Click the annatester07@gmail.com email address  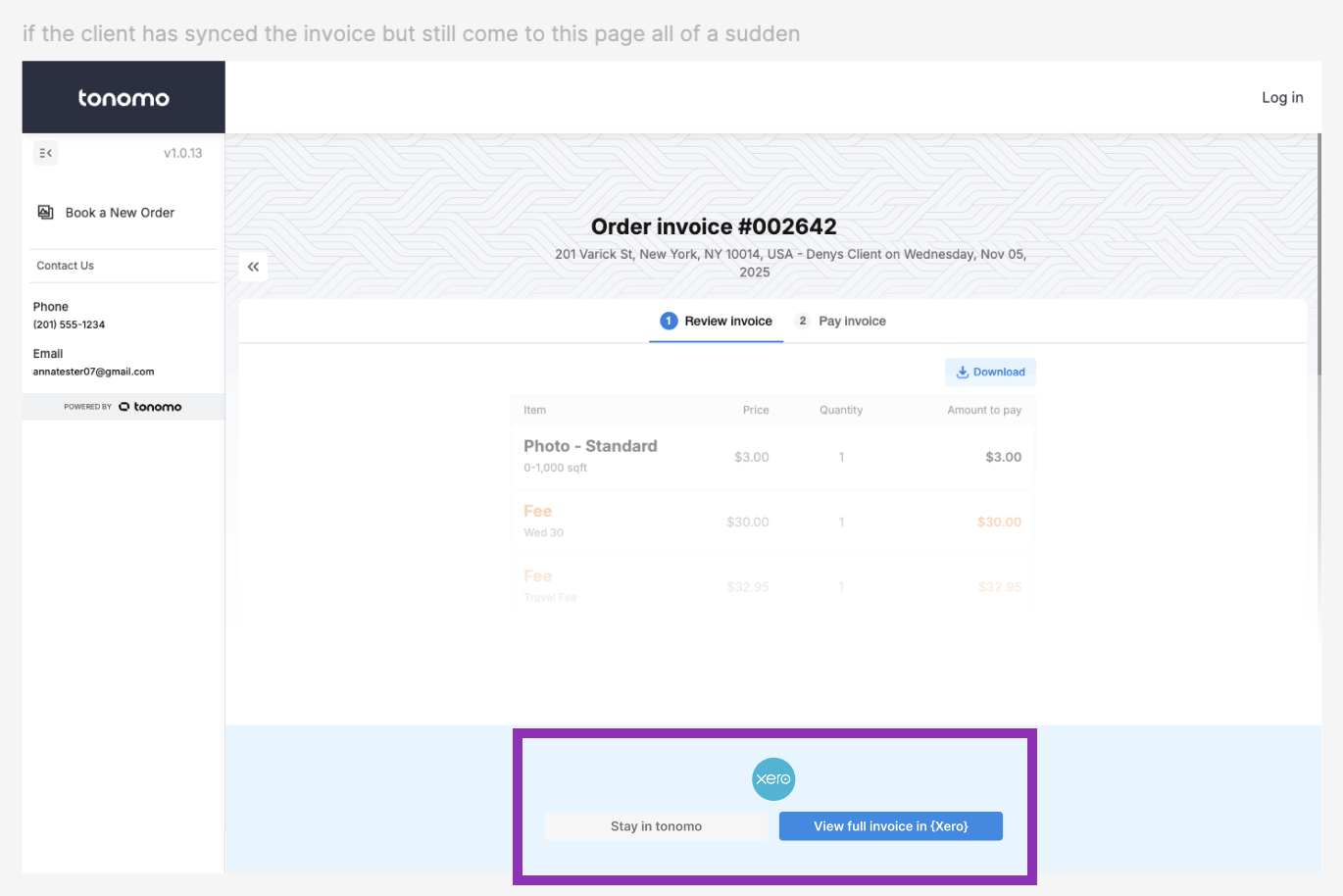click(x=93, y=372)
